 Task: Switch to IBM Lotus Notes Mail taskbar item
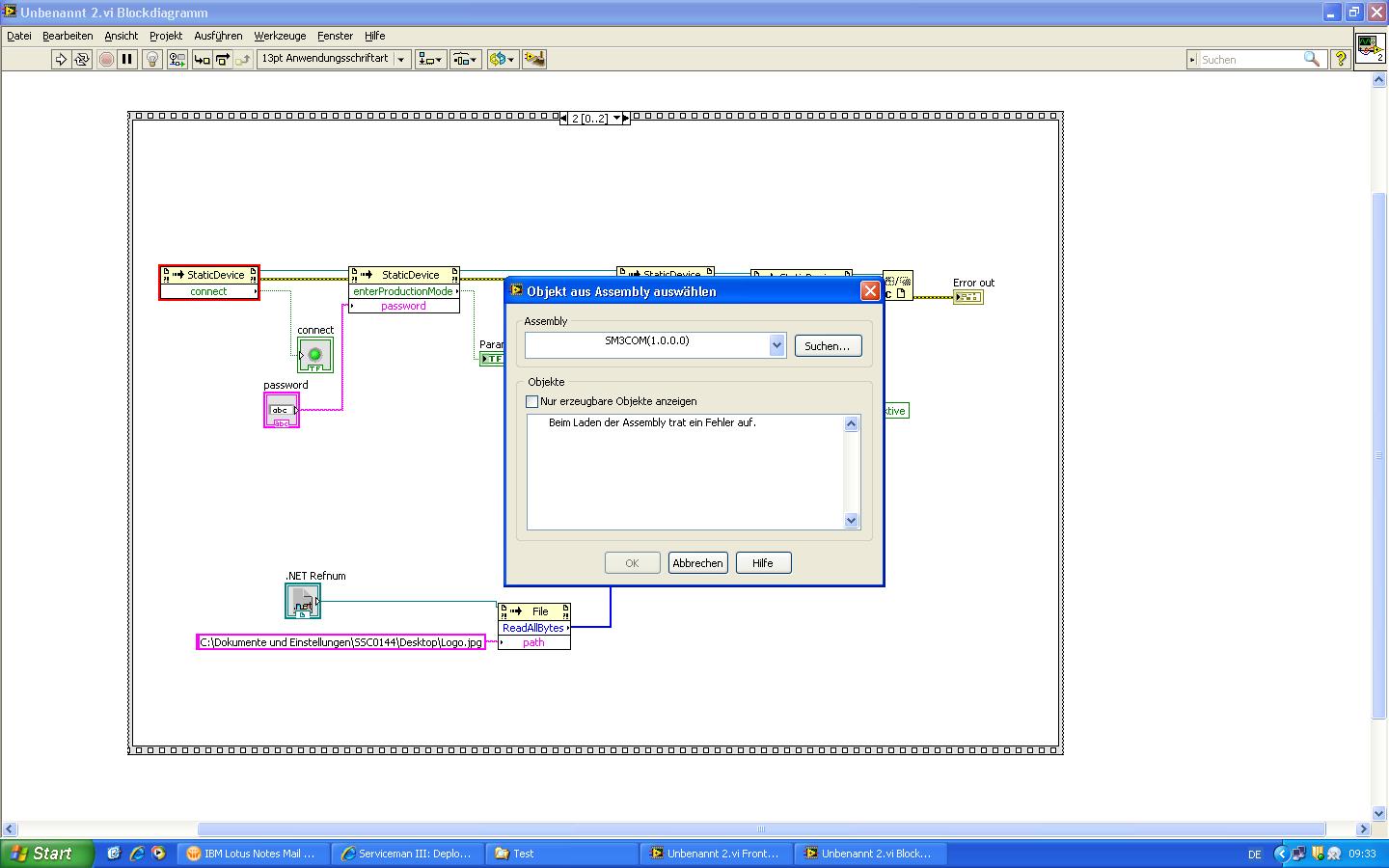(x=252, y=854)
